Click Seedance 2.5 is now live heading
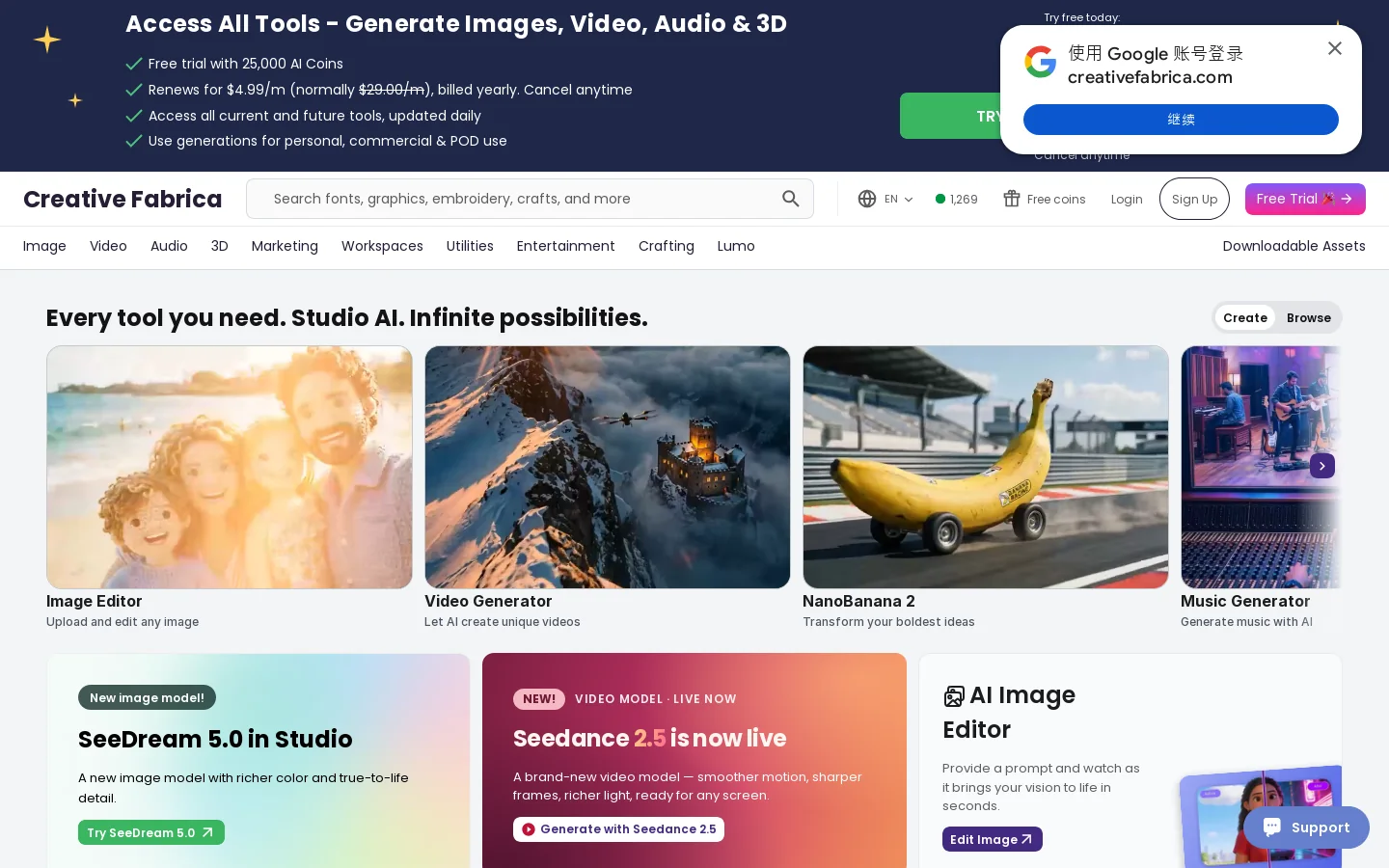Screen dimensions: 1389x868 pyautogui.click(x=649, y=738)
